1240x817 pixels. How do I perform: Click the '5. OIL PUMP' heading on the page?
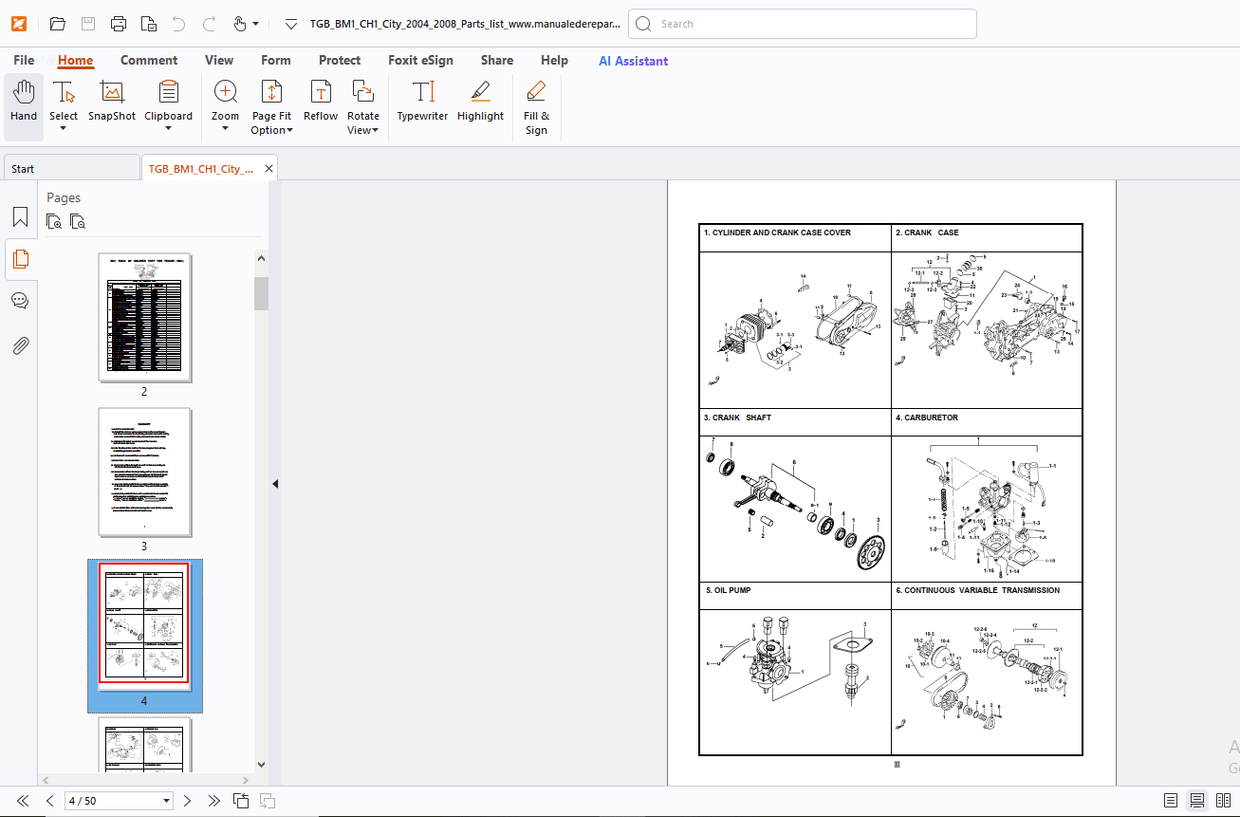727,590
